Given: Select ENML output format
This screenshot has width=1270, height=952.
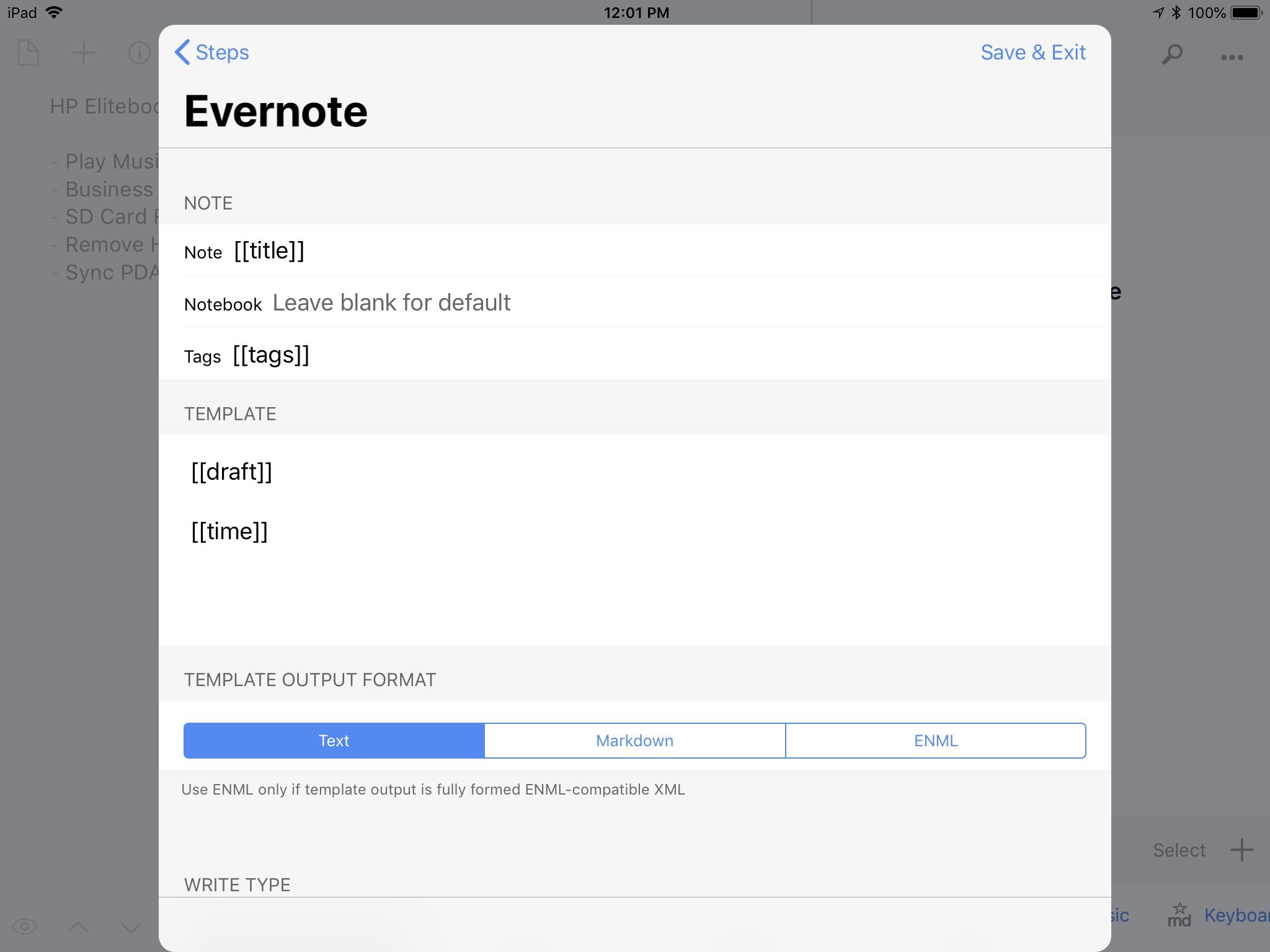Looking at the screenshot, I should (x=936, y=741).
